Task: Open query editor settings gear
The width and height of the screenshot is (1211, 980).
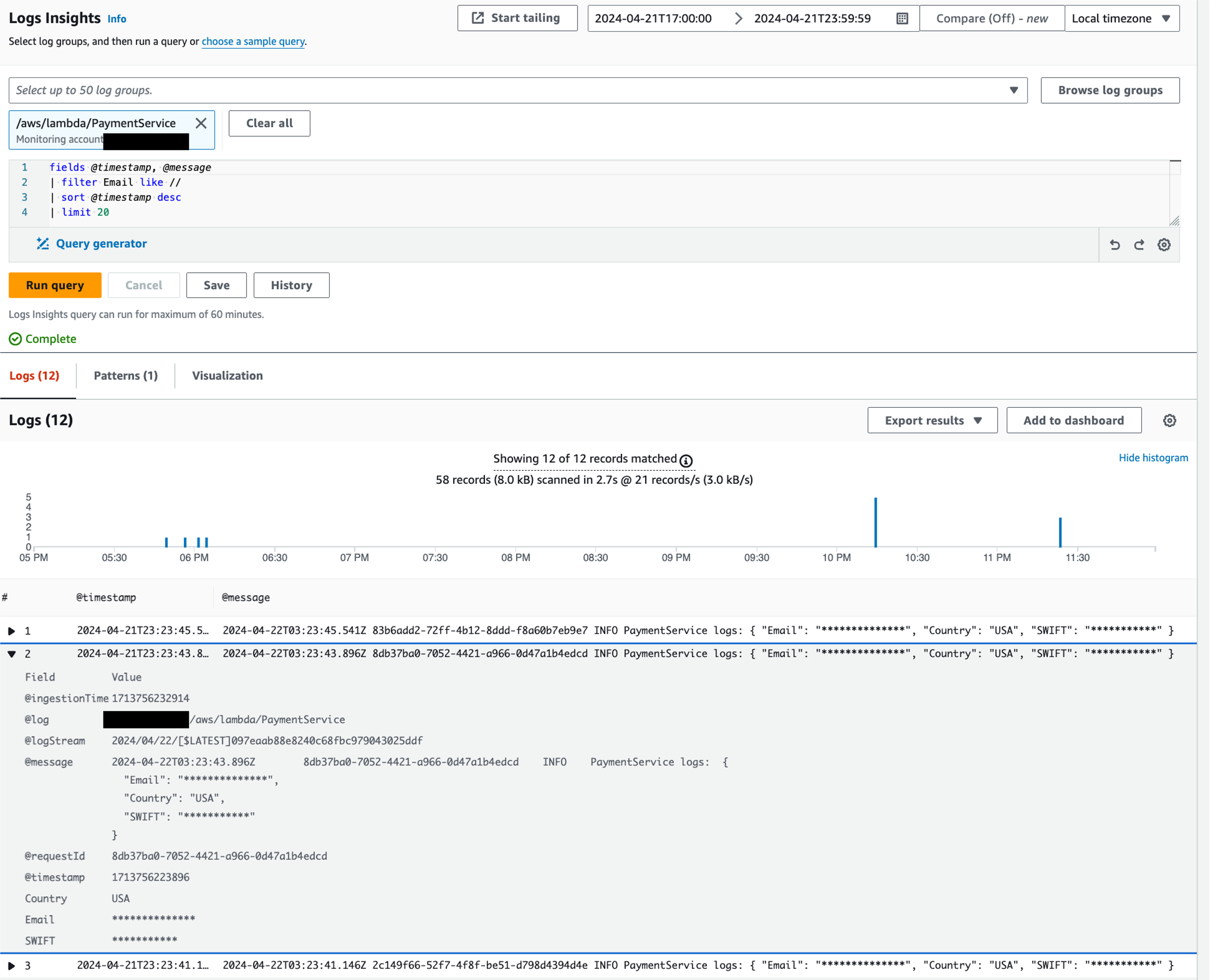Action: point(1164,244)
